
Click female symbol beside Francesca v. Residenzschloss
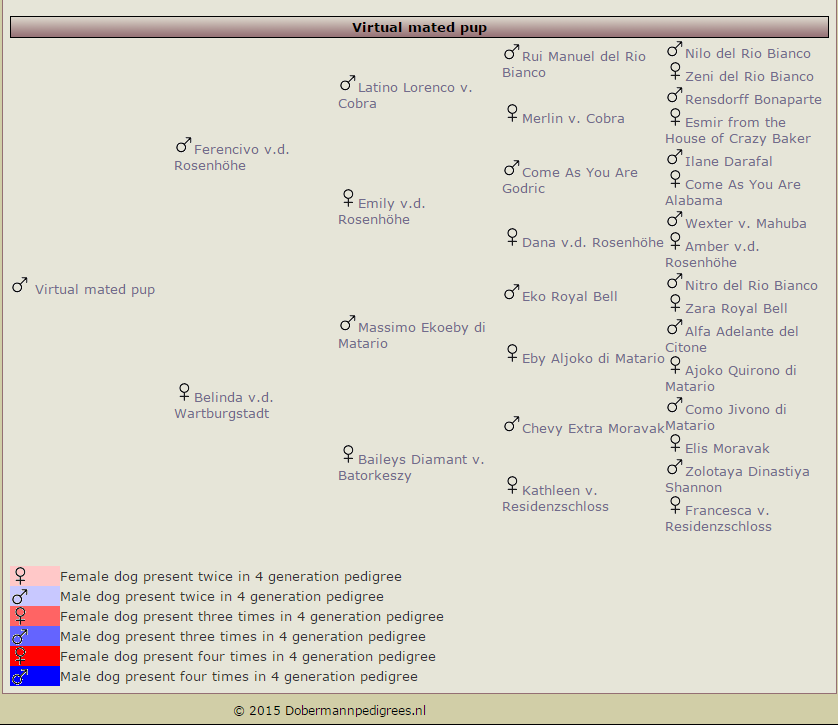(675, 505)
